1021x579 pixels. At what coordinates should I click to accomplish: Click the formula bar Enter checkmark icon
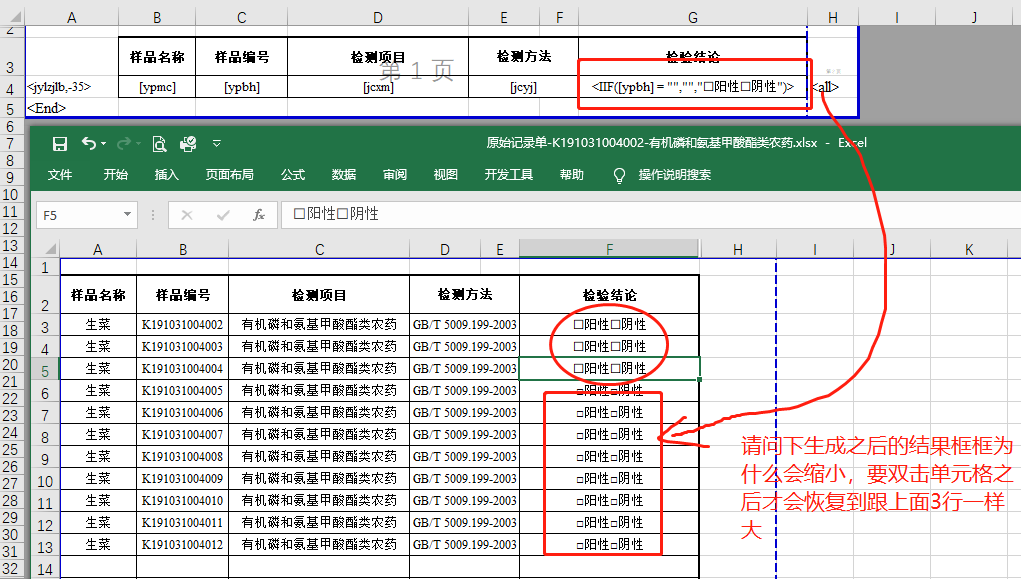tap(223, 214)
